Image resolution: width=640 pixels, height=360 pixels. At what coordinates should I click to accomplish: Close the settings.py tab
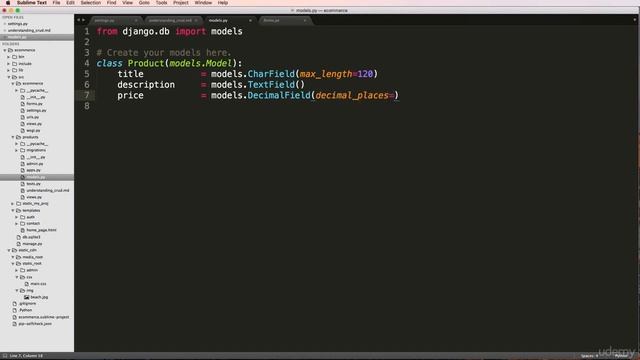pyautogui.click(x=136, y=20)
